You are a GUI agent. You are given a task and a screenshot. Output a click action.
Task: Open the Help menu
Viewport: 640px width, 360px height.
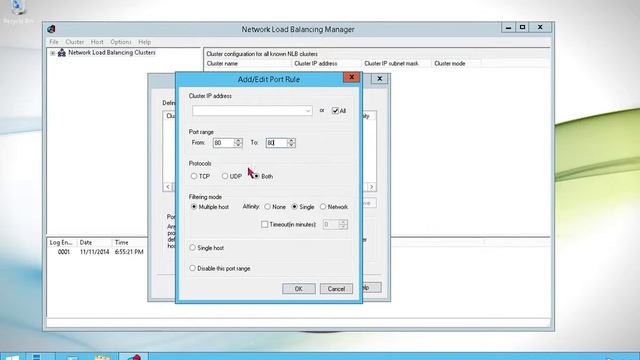[144, 42]
